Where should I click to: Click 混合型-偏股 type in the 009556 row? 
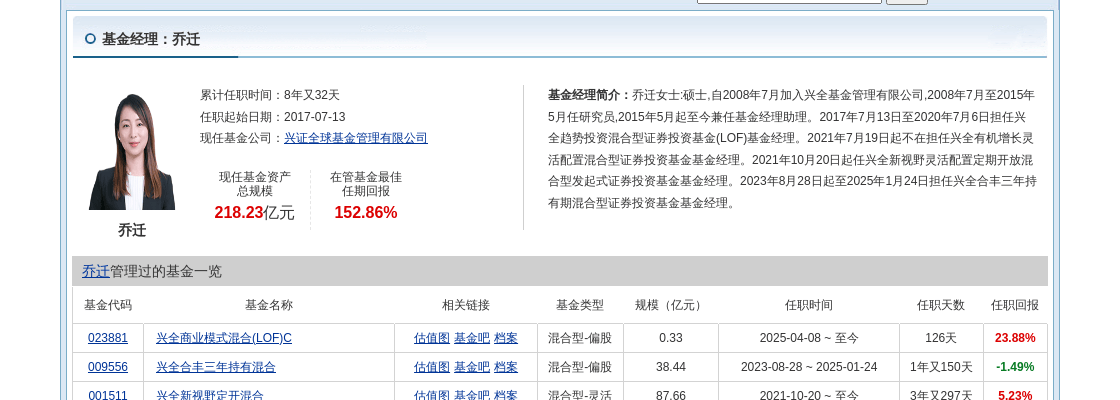coord(580,367)
